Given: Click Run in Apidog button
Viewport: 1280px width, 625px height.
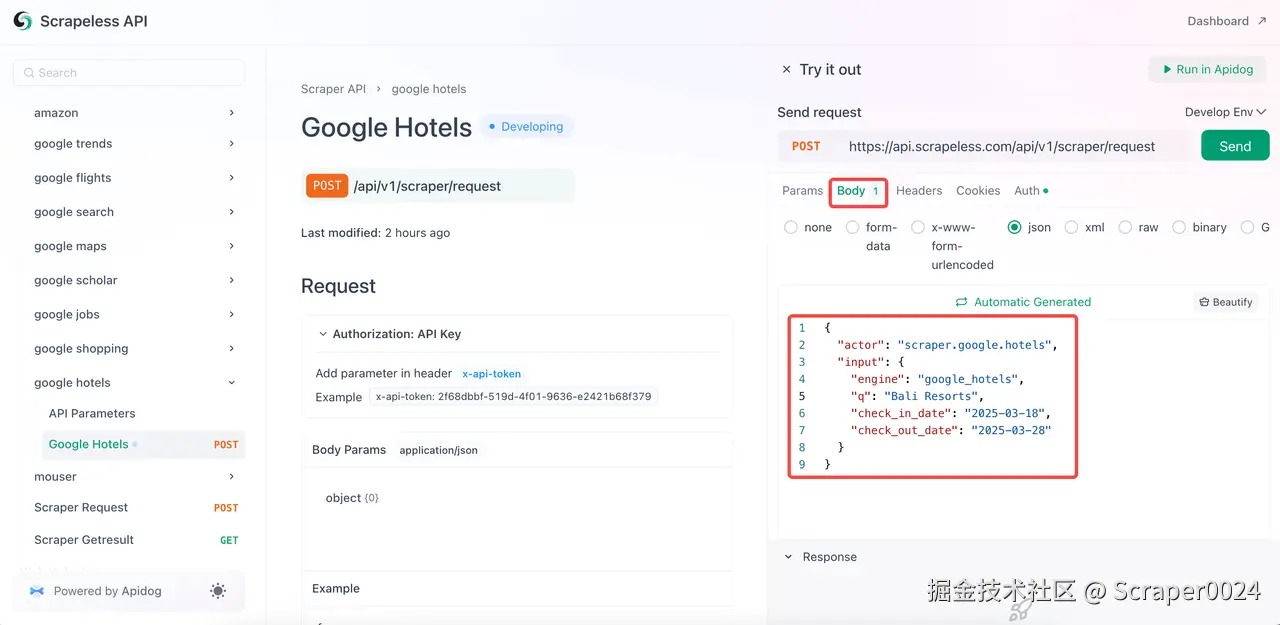Looking at the screenshot, I should (x=1207, y=69).
